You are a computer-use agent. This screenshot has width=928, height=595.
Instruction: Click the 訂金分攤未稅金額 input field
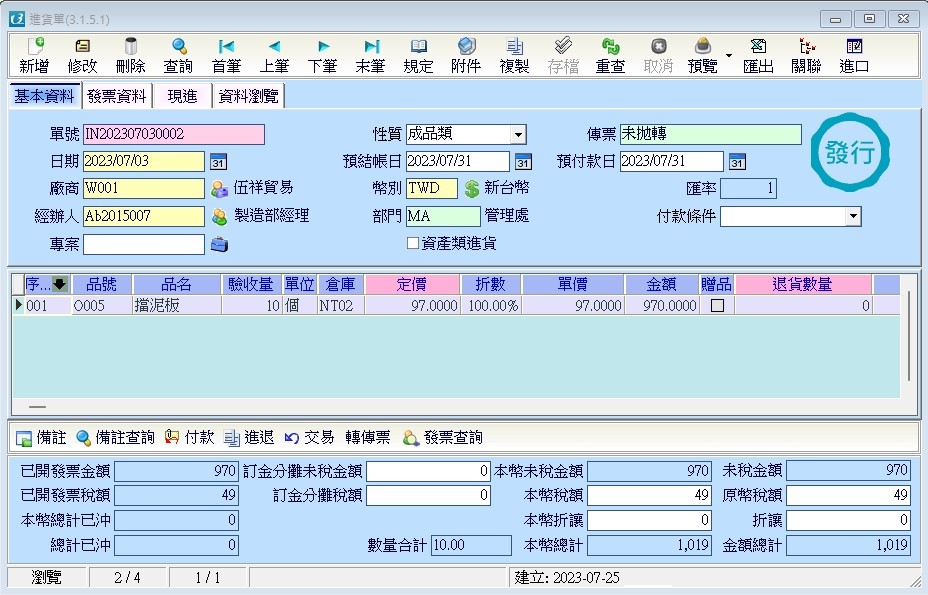click(428, 471)
